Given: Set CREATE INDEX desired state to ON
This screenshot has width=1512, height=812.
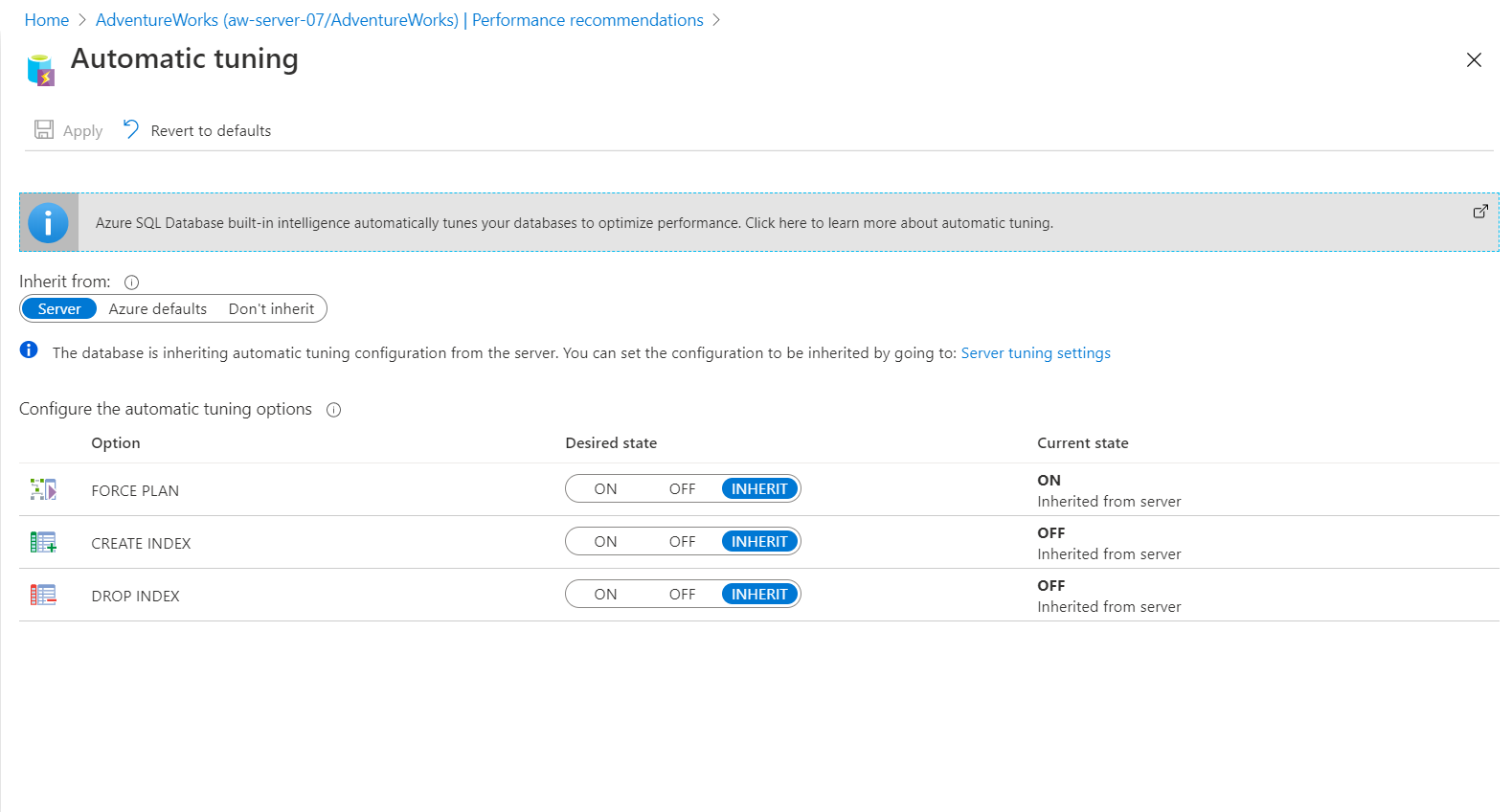Looking at the screenshot, I should [x=605, y=541].
